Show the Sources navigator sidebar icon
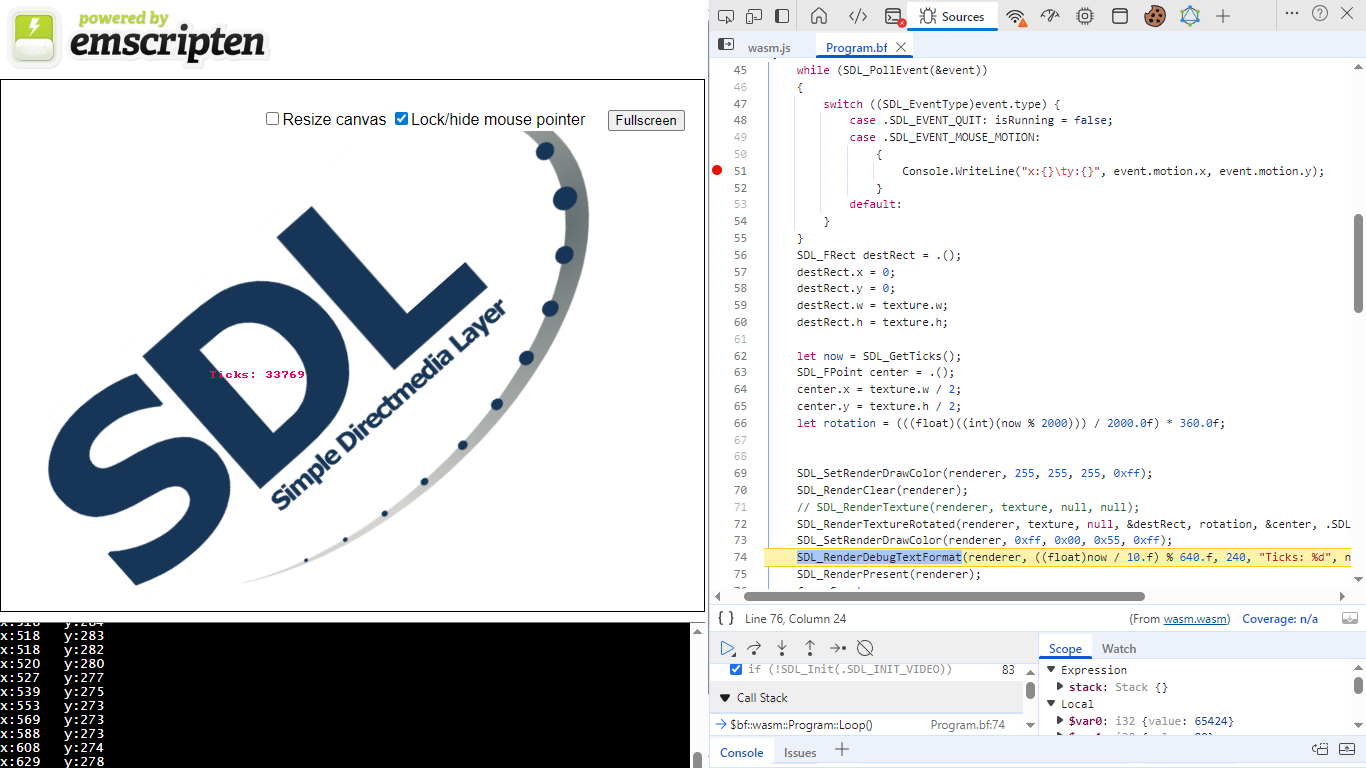This screenshot has width=1366, height=768. tap(726, 45)
